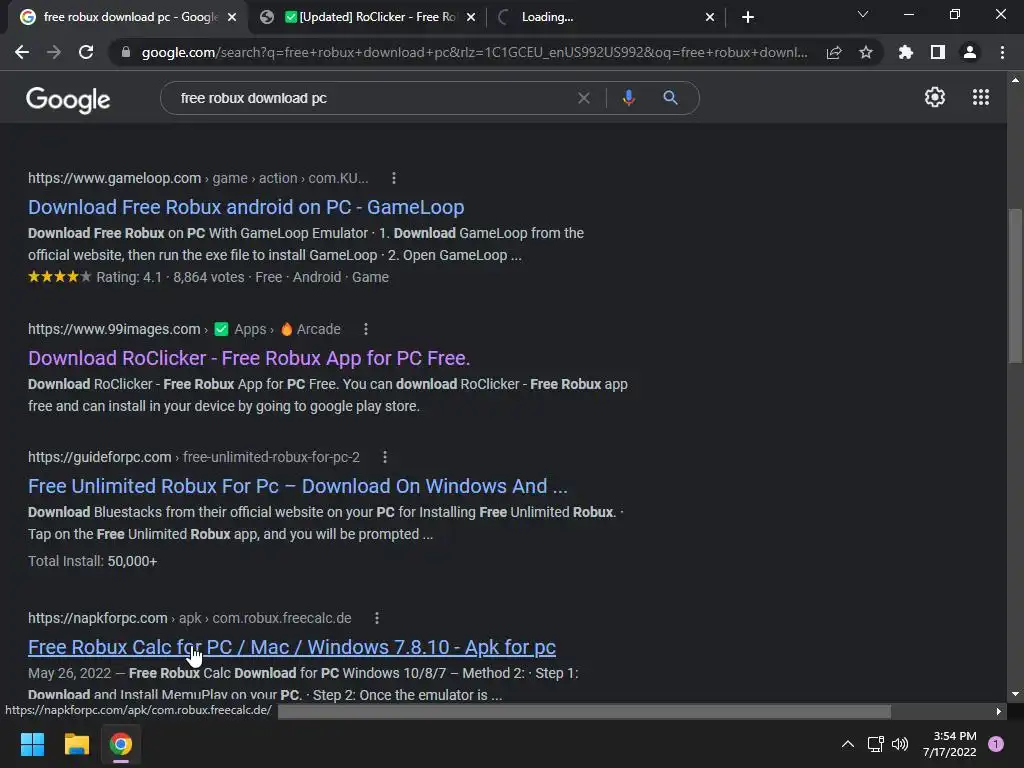Image resolution: width=1024 pixels, height=768 pixels.
Task: Bookmark this page with the star
Action: click(865, 52)
